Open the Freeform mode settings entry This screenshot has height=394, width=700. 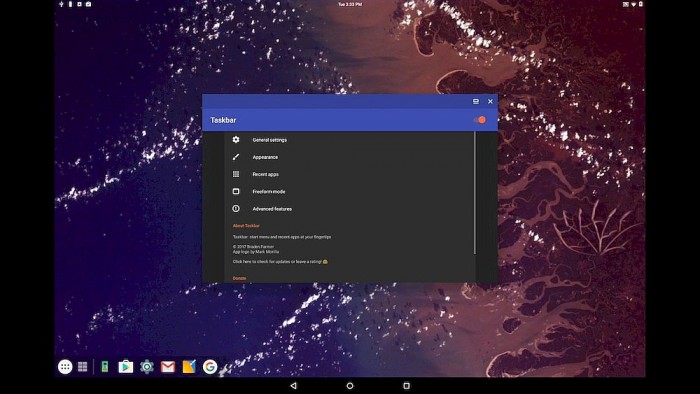[x=349, y=191]
